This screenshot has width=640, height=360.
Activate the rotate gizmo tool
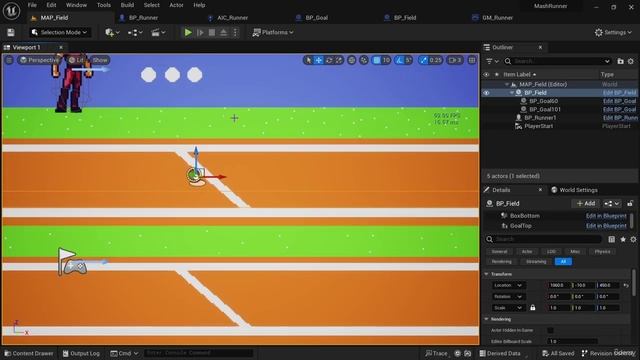tap(329, 60)
